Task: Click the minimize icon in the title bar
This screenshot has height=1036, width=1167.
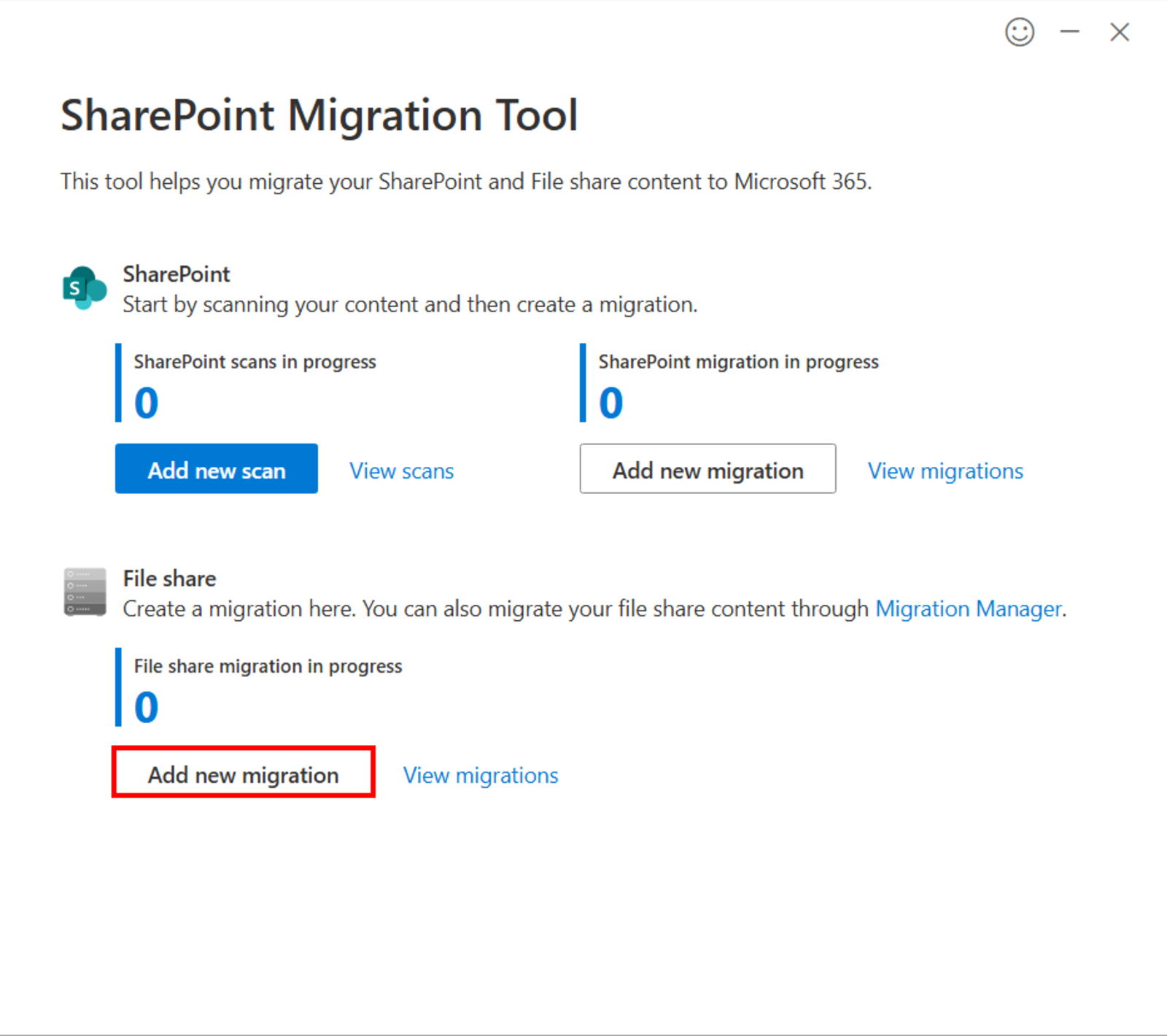Action: click(1069, 32)
